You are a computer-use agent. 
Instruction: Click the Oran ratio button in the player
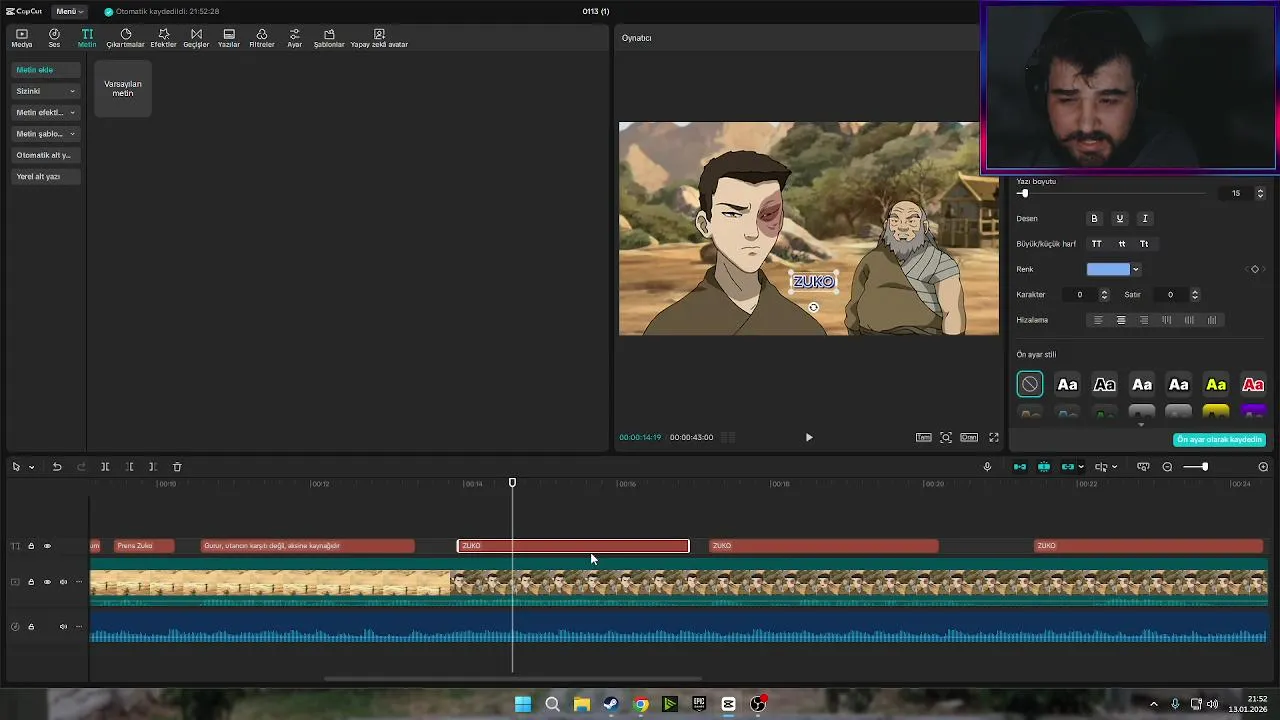969,437
